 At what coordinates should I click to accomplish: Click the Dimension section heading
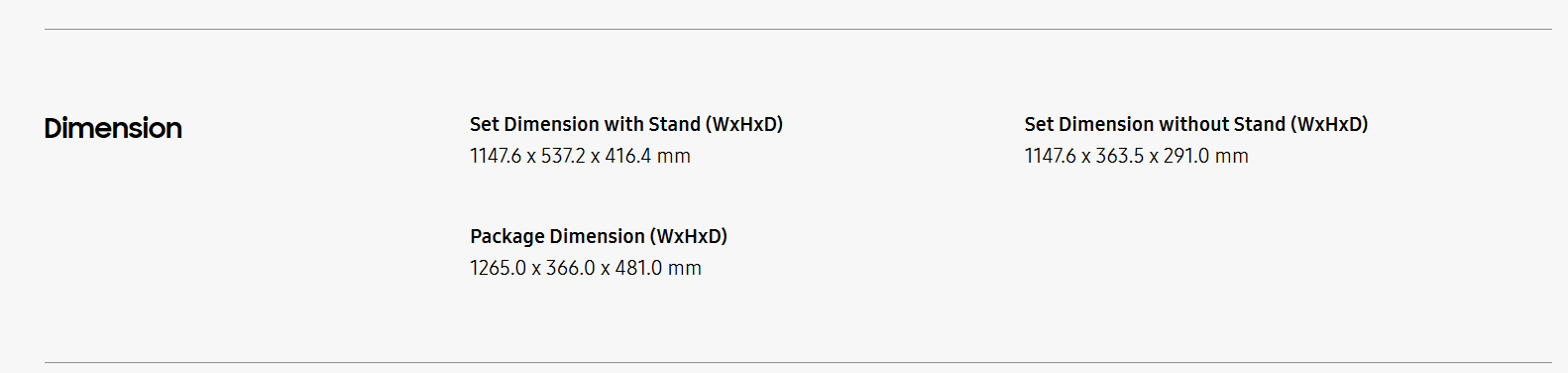click(113, 128)
